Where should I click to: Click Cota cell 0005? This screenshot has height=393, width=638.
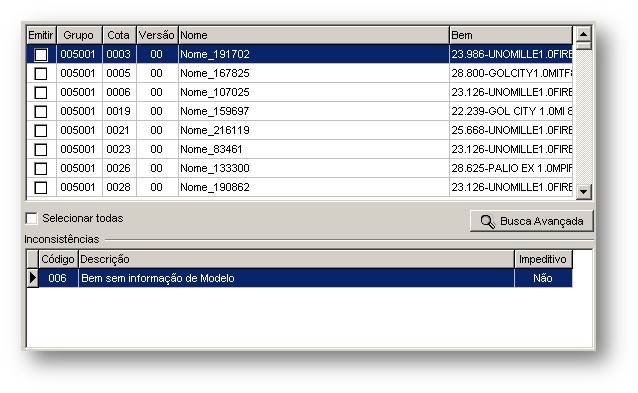coord(119,73)
